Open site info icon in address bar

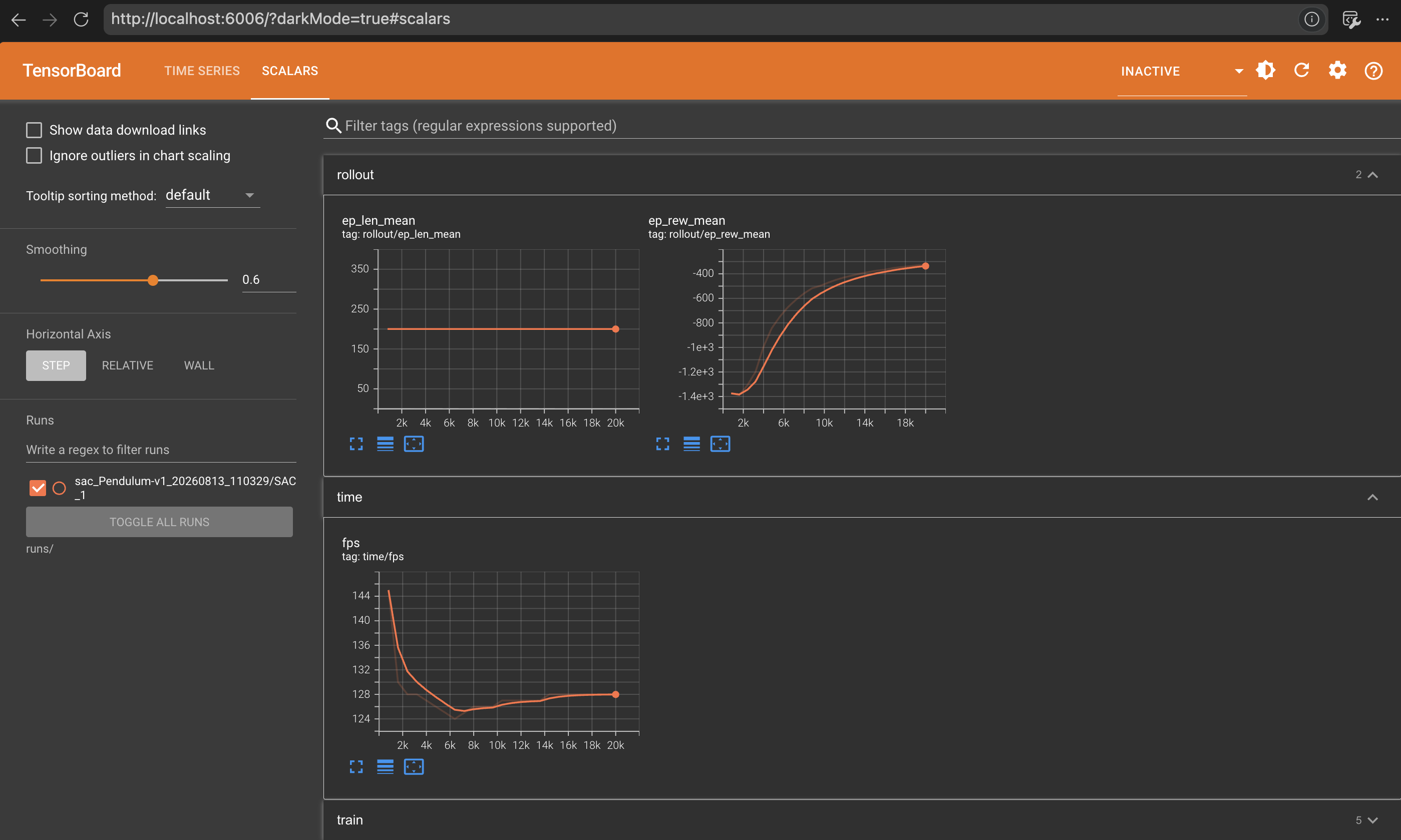coord(1311,19)
